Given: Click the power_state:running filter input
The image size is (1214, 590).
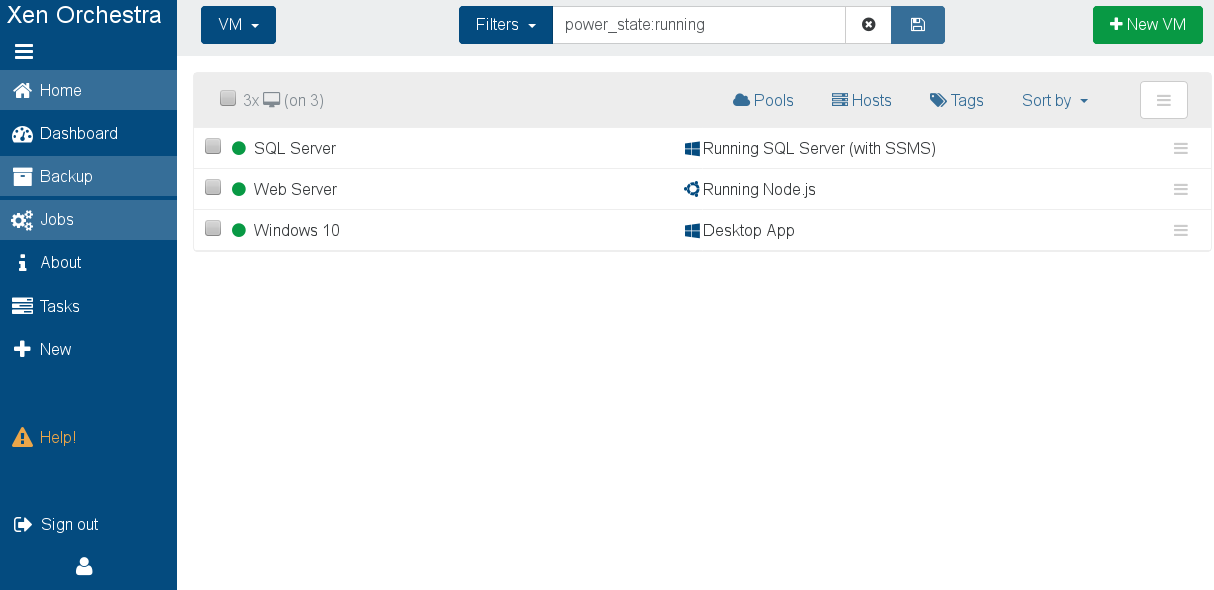Looking at the screenshot, I should pos(699,25).
